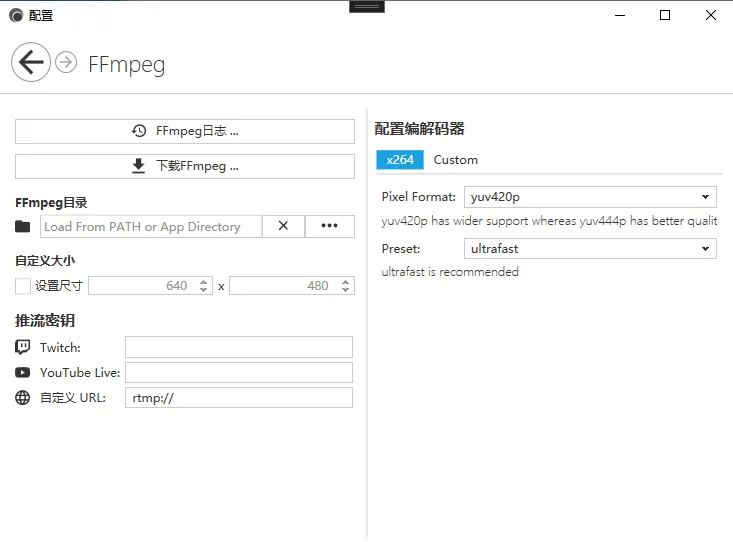Switch to the Custom codec tab
Screen dimensions: 733x542
click(456, 160)
